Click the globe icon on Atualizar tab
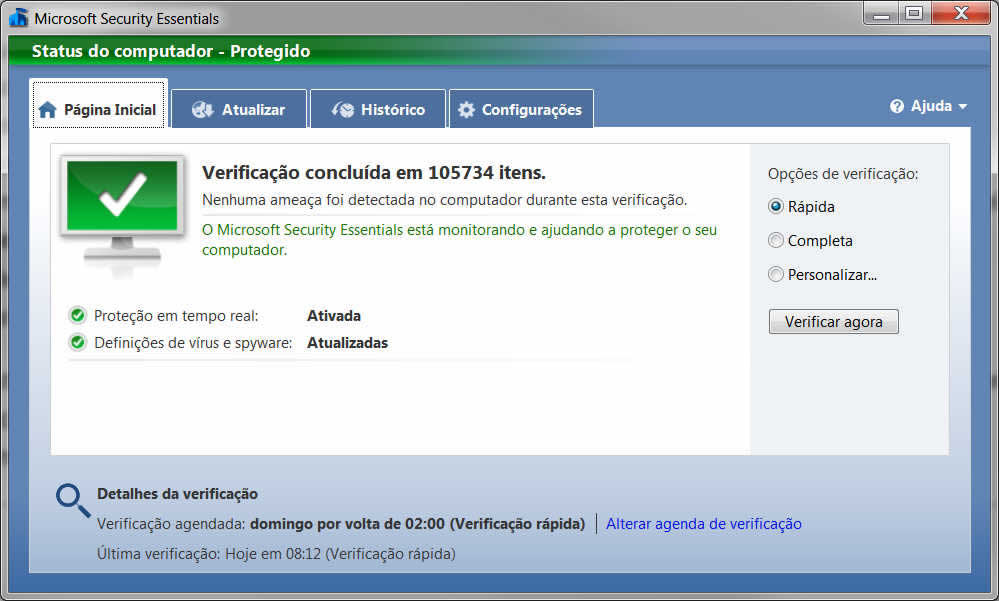 click(x=203, y=110)
